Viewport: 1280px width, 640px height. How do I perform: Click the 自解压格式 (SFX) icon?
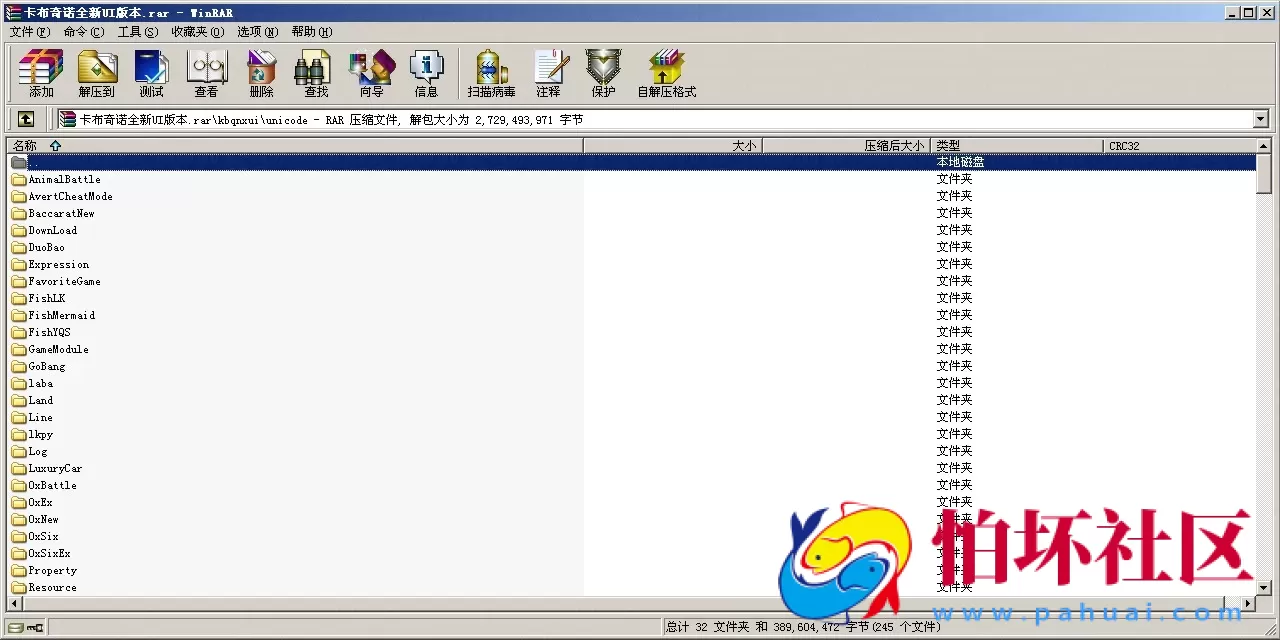[x=666, y=70]
